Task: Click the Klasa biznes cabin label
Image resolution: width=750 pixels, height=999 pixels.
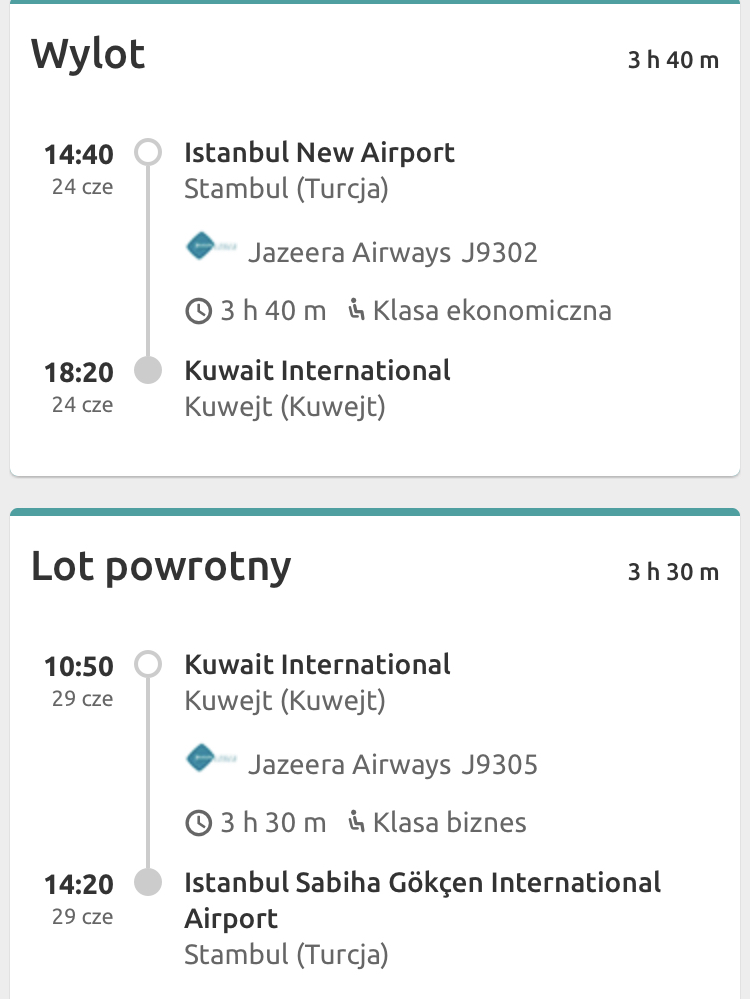Action: [450, 823]
